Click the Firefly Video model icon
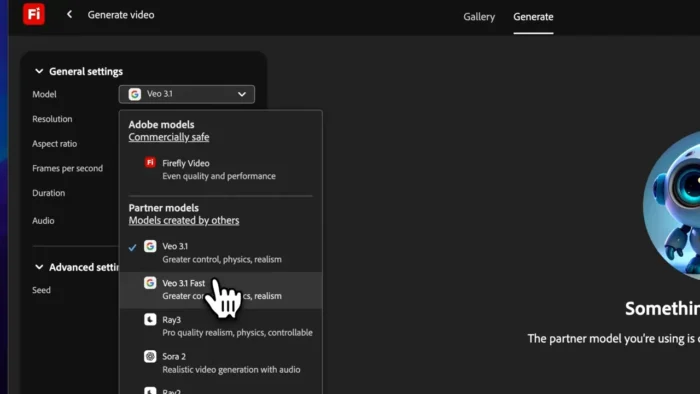This screenshot has height=394, width=700. coord(150,162)
